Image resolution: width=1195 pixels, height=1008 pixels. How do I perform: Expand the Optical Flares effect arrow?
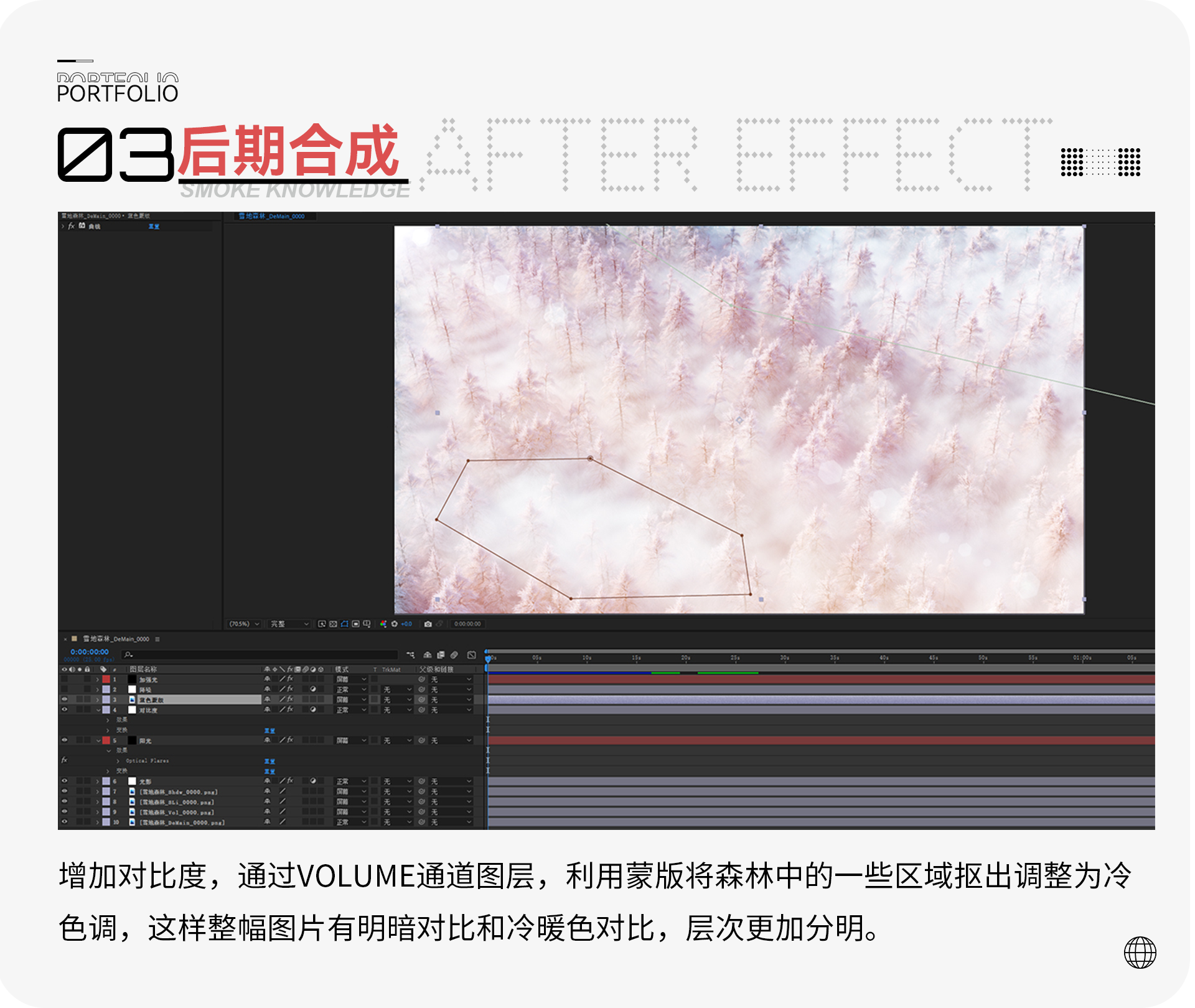coord(118,761)
